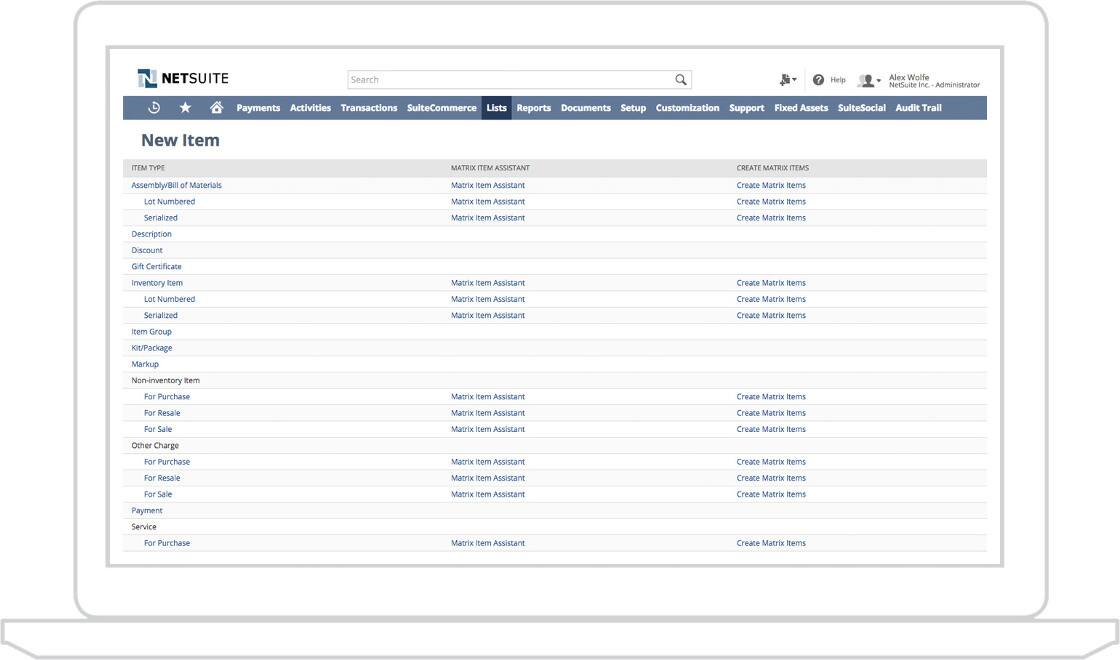The image size is (1120, 660).
Task: Choose the Inventory Item type
Action: pos(157,283)
